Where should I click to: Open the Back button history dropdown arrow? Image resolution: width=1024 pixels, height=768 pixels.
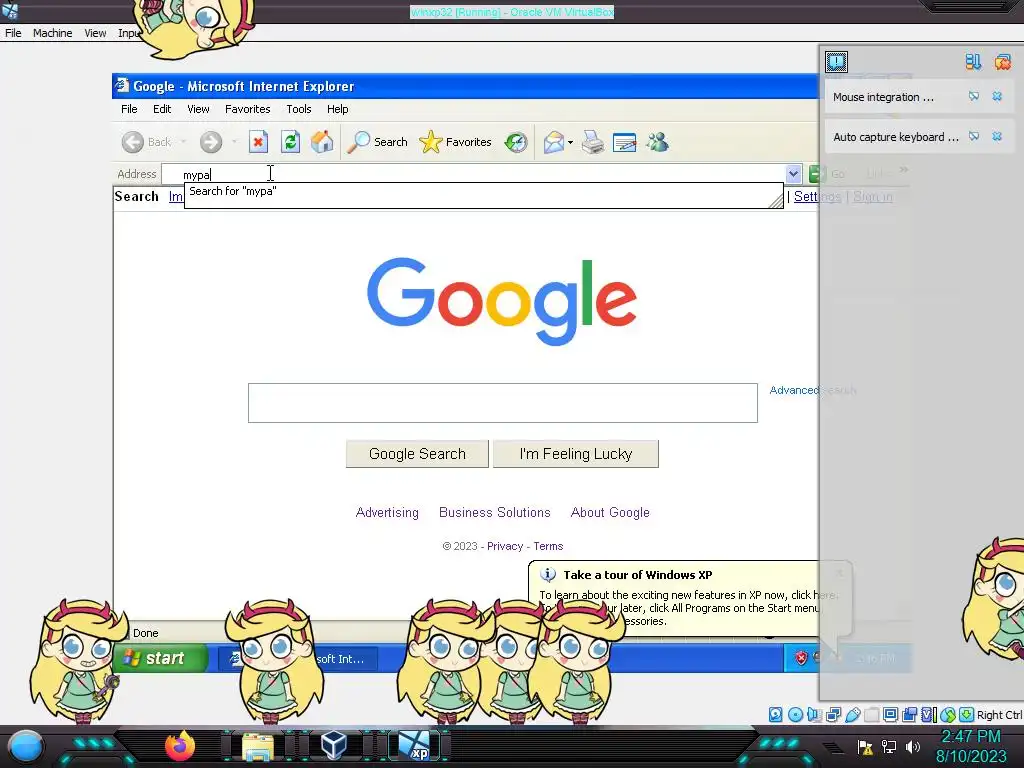184,142
